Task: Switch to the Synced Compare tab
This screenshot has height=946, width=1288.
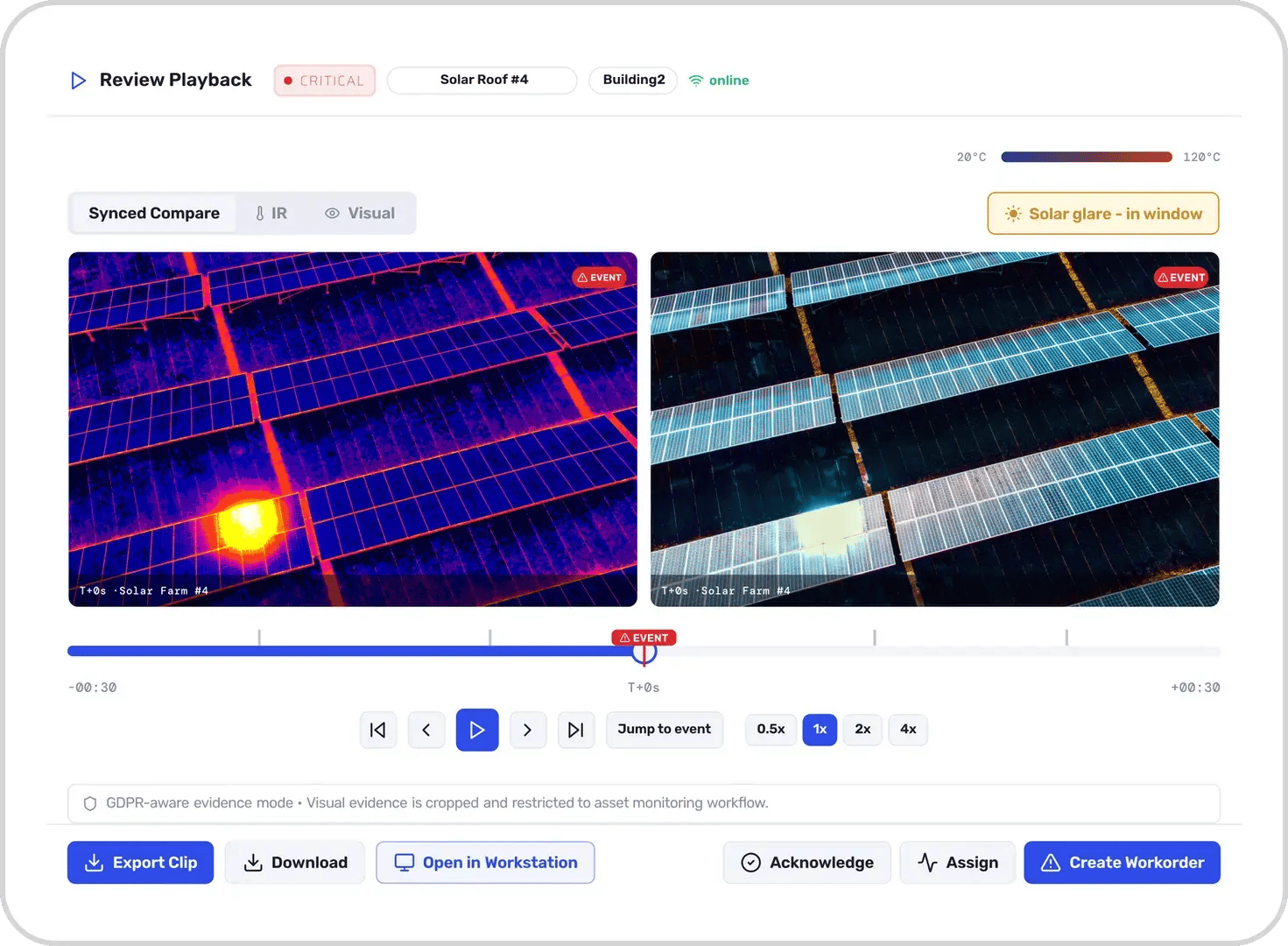Action: (154, 213)
